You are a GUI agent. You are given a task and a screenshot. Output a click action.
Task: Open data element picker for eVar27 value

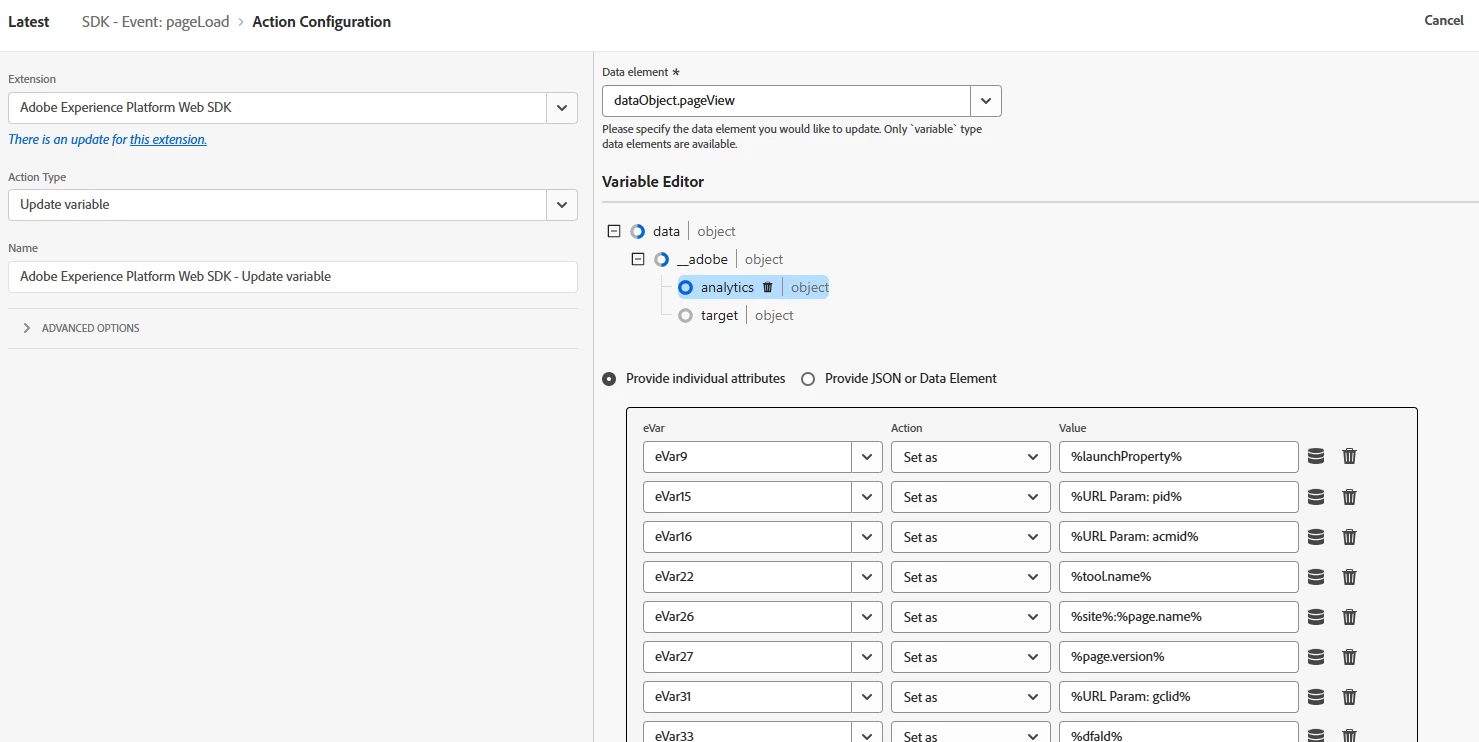click(1316, 657)
